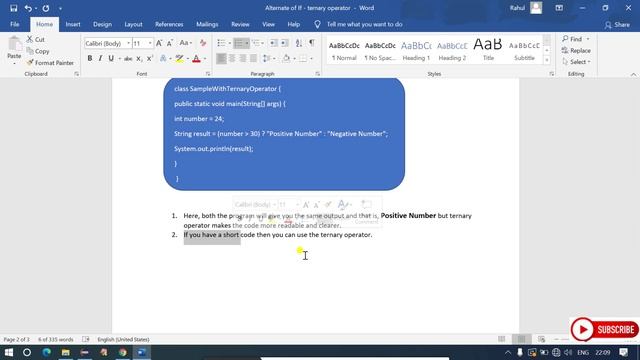Click the Cut button

[36, 40]
